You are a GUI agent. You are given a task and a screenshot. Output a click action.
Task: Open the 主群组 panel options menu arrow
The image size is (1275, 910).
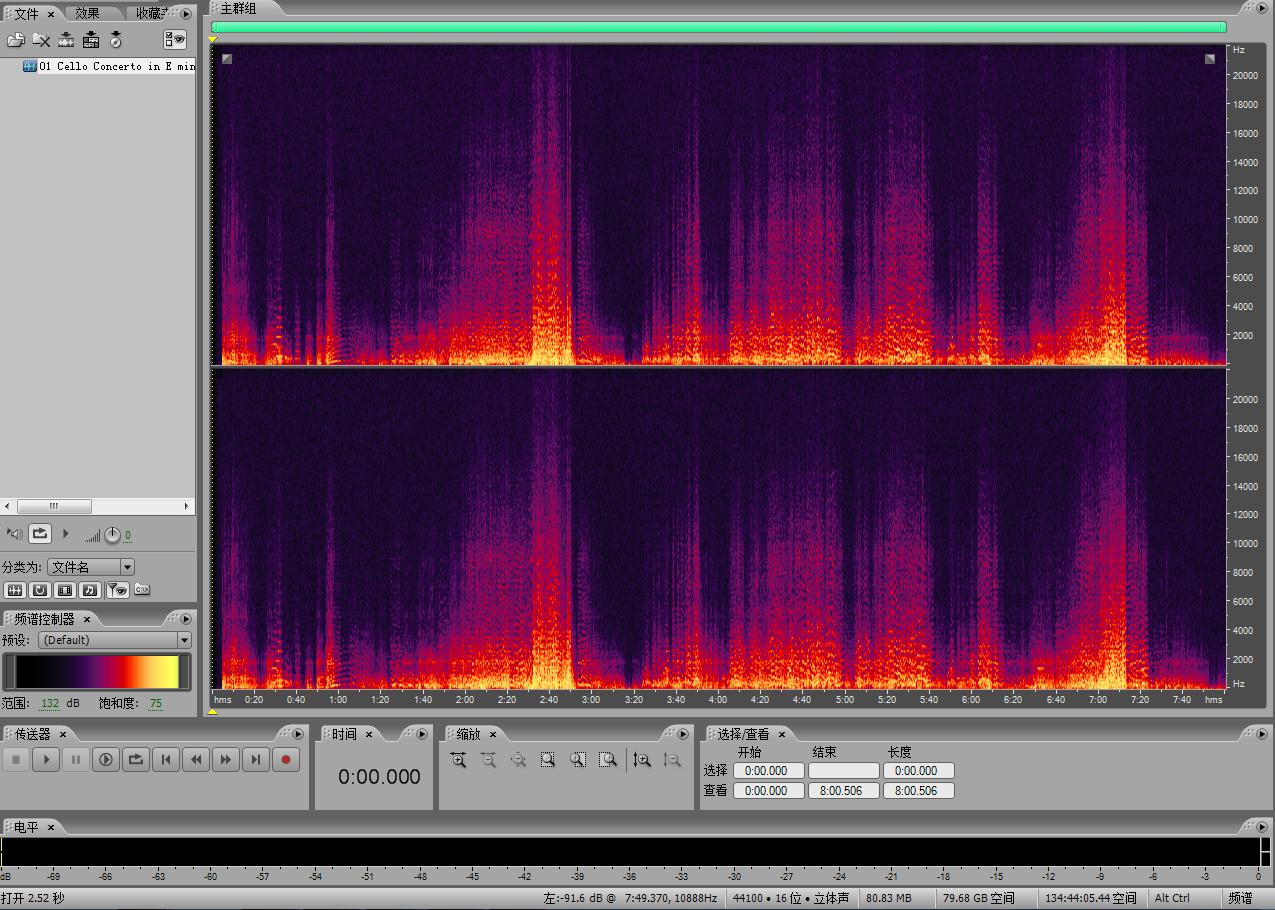click(1263, 8)
